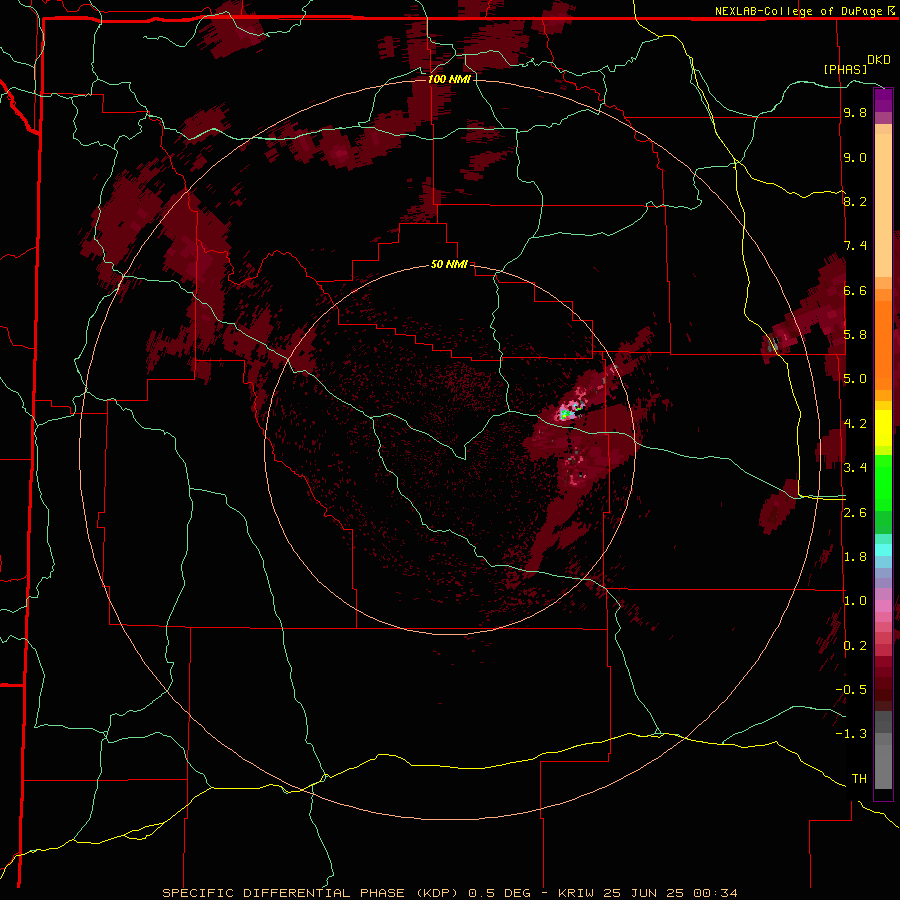Viewport: 900px width, 900px height.
Task: Pick the purple segment at the scale top
Action: click(x=883, y=101)
